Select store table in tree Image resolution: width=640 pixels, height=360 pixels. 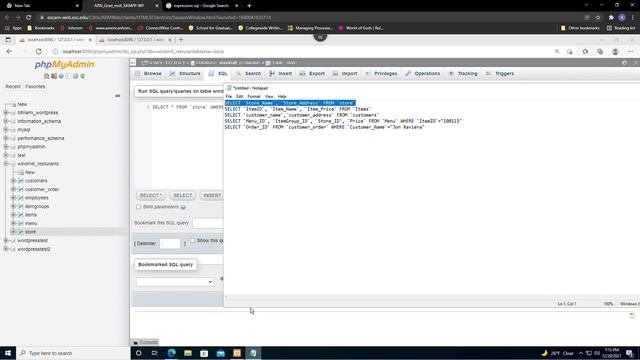[31, 232]
